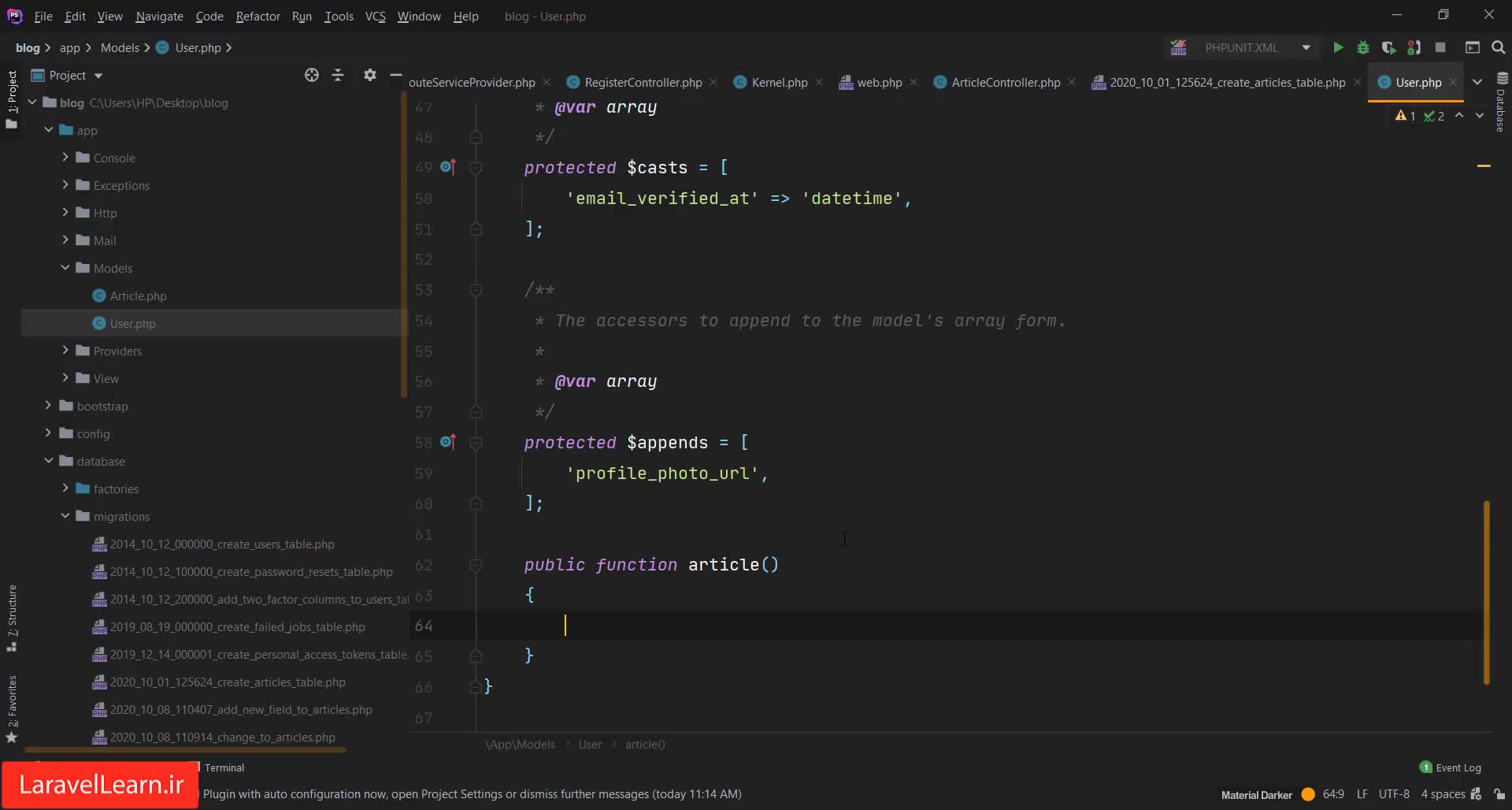Collapse all nodes in Project panel
The height and width of the screenshot is (810, 1512).
pyautogui.click(x=338, y=76)
